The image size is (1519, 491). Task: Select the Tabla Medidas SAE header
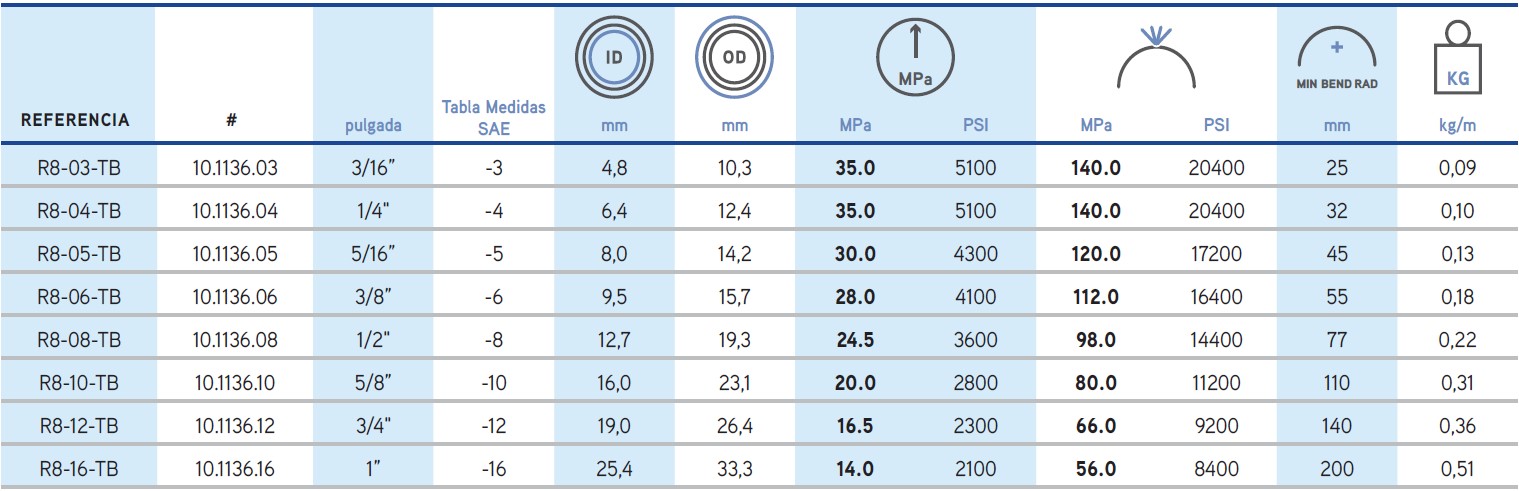(494, 117)
